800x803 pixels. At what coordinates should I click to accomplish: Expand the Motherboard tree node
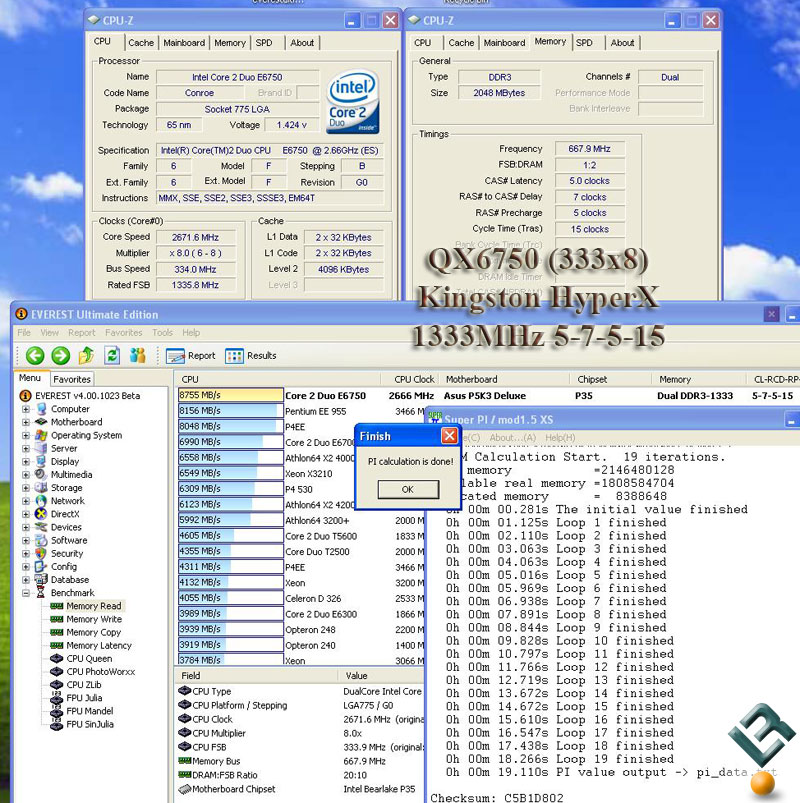coord(26,422)
